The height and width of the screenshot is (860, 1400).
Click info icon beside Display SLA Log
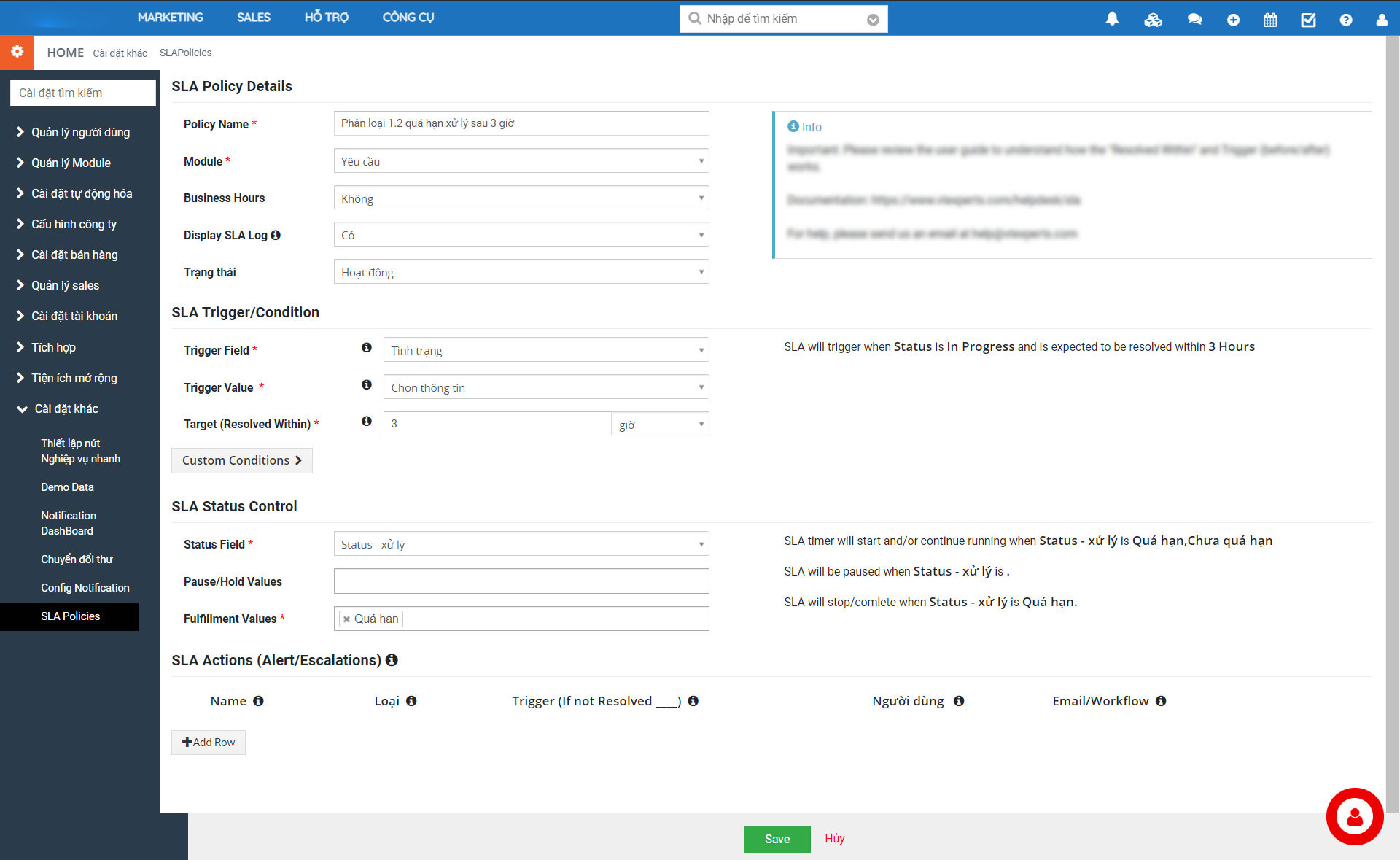(x=276, y=235)
